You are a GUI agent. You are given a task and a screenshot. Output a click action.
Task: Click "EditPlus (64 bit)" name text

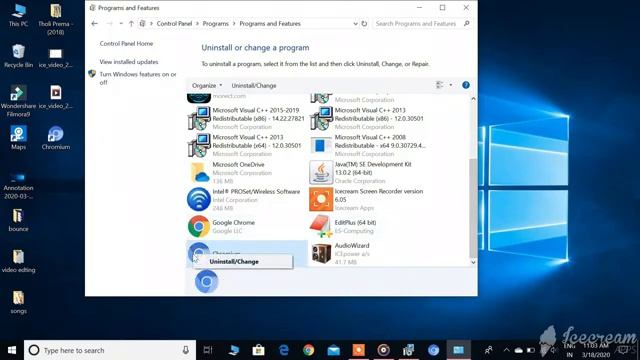355,222
